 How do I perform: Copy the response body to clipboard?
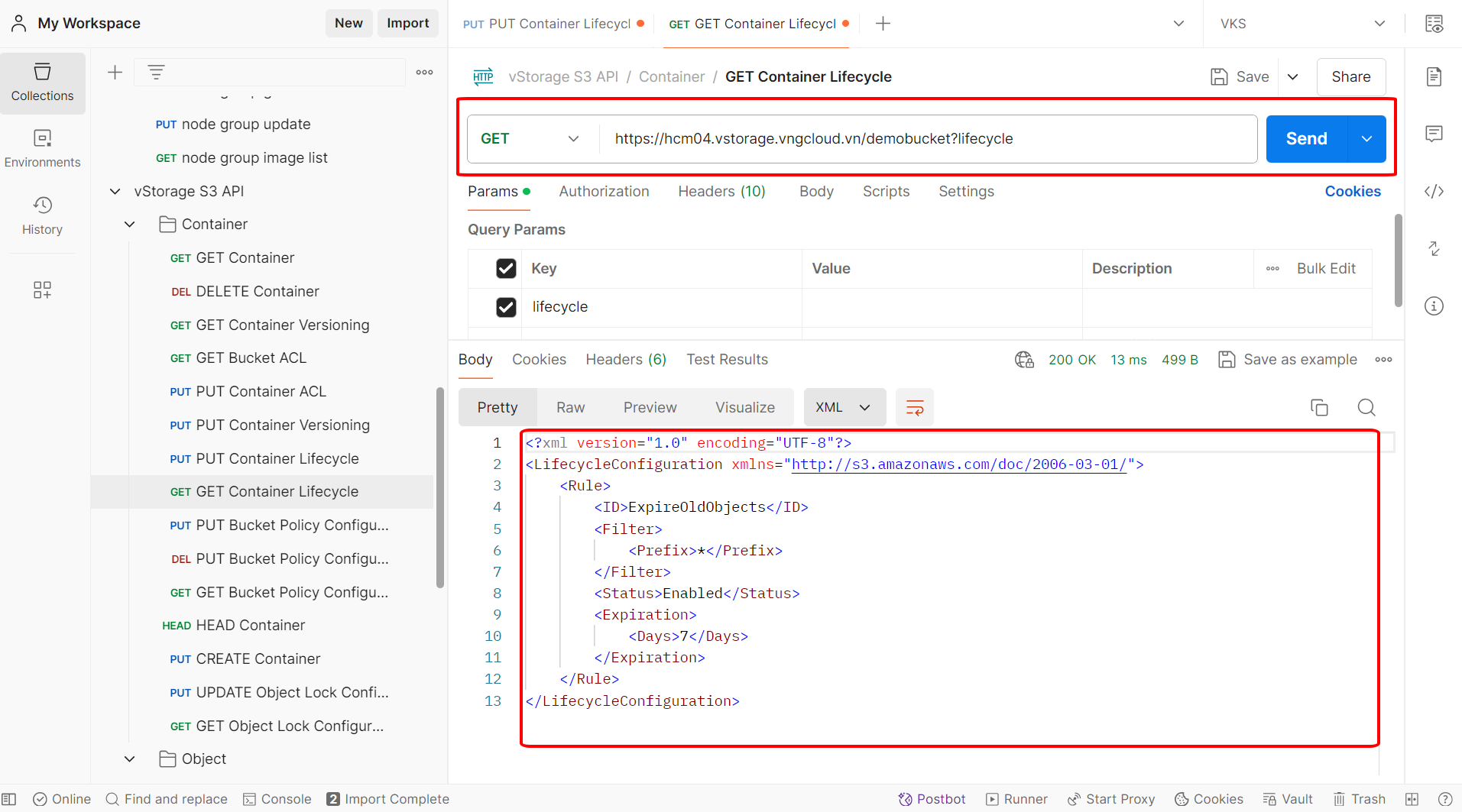[x=1319, y=407]
